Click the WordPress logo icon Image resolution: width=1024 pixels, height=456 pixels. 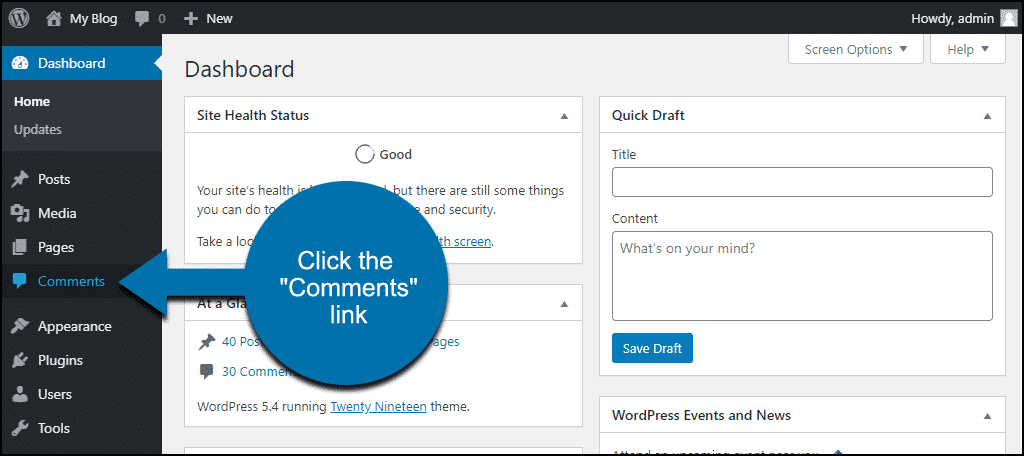pyautogui.click(x=19, y=18)
